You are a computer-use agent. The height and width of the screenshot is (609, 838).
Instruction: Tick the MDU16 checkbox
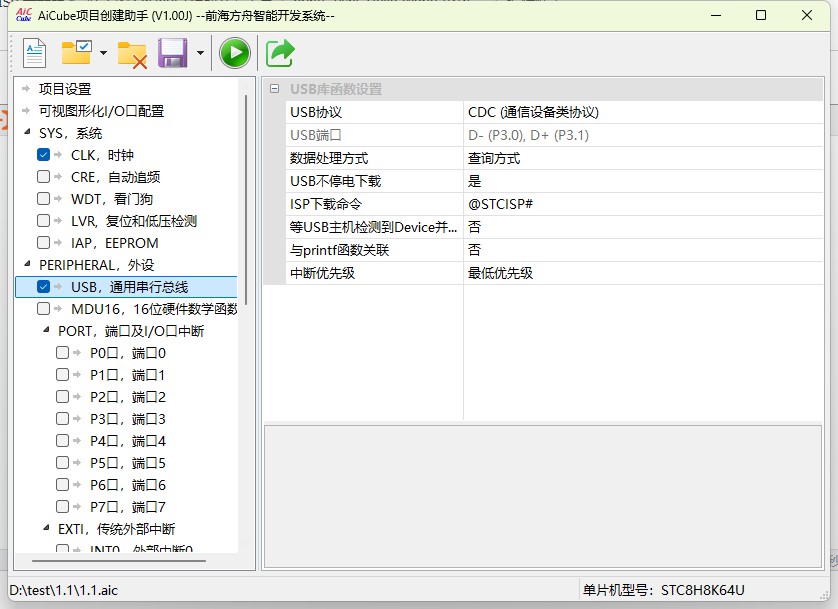click(x=43, y=309)
